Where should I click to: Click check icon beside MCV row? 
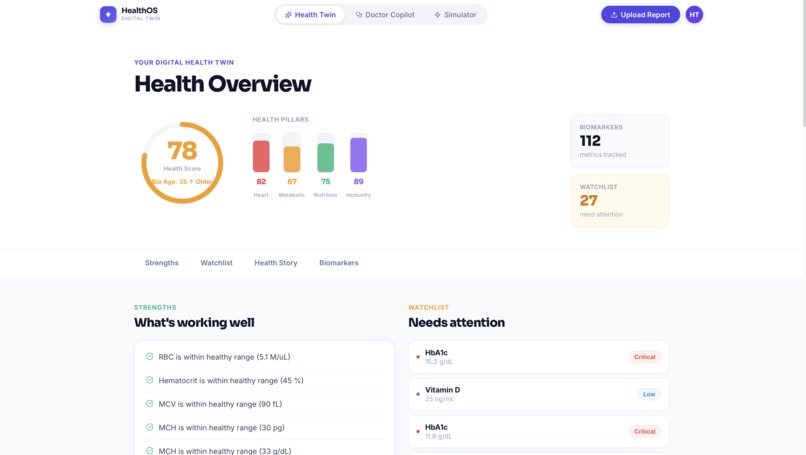click(150, 404)
